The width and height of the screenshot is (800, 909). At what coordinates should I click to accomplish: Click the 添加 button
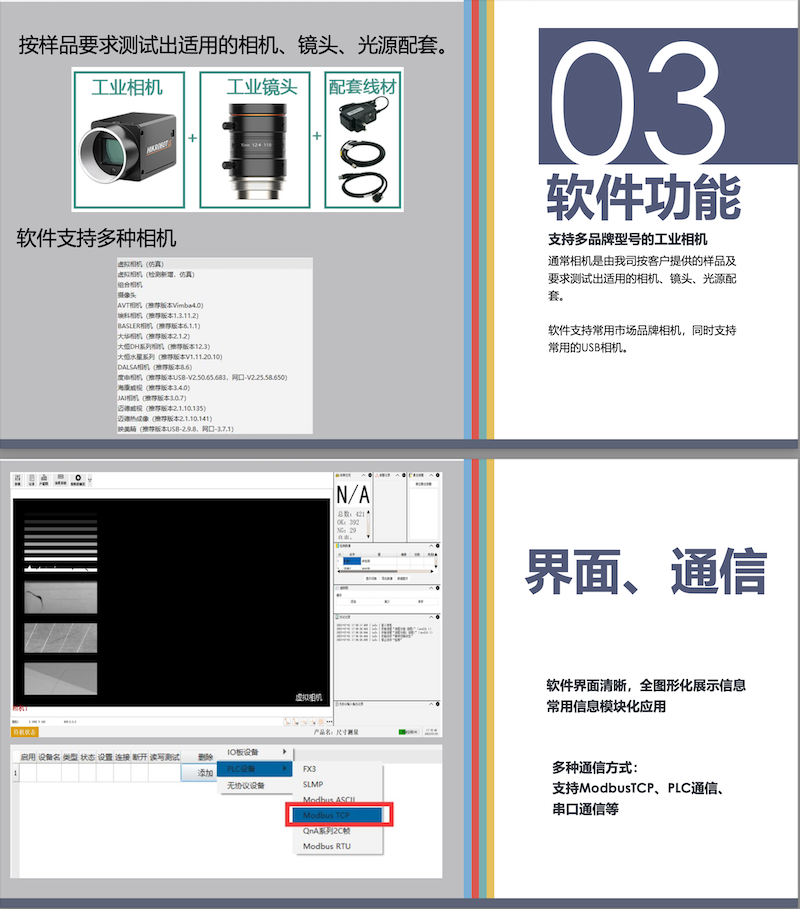click(205, 772)
